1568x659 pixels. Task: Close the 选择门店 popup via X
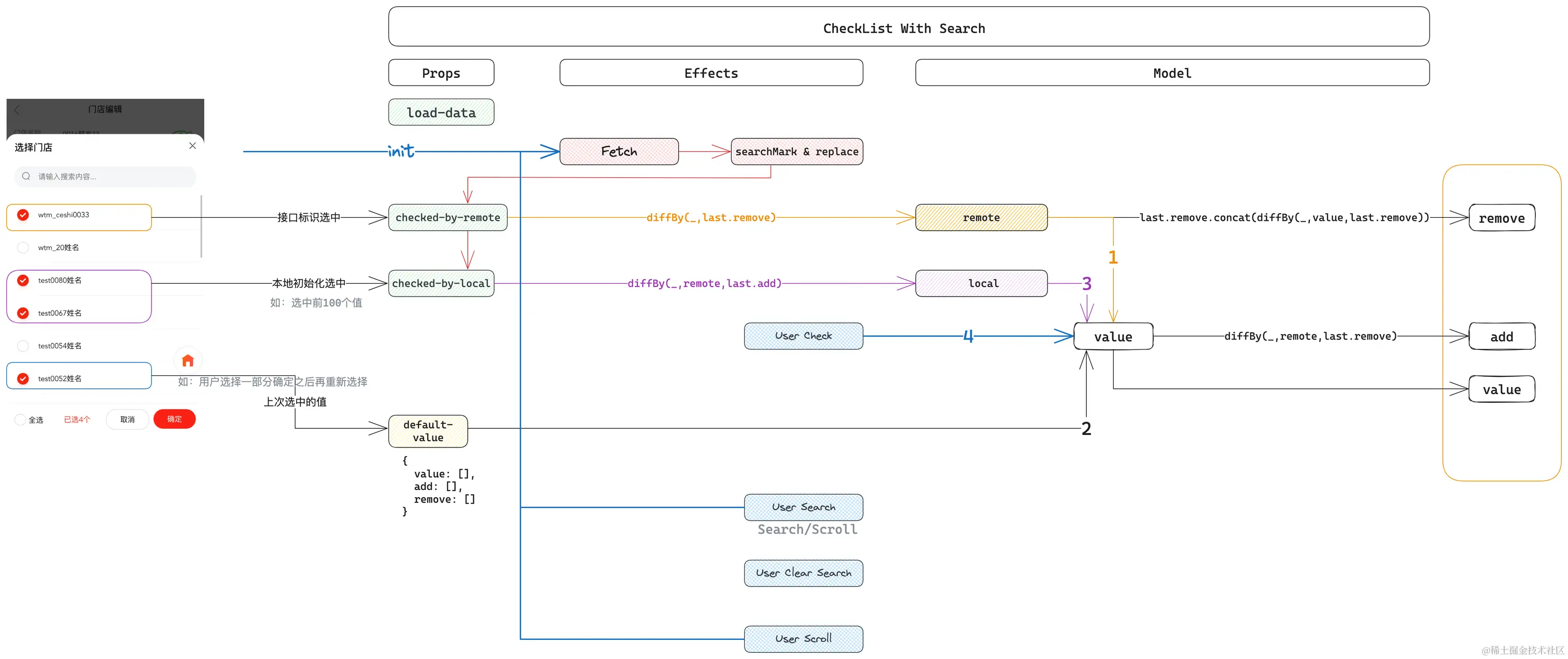[192, 146]
